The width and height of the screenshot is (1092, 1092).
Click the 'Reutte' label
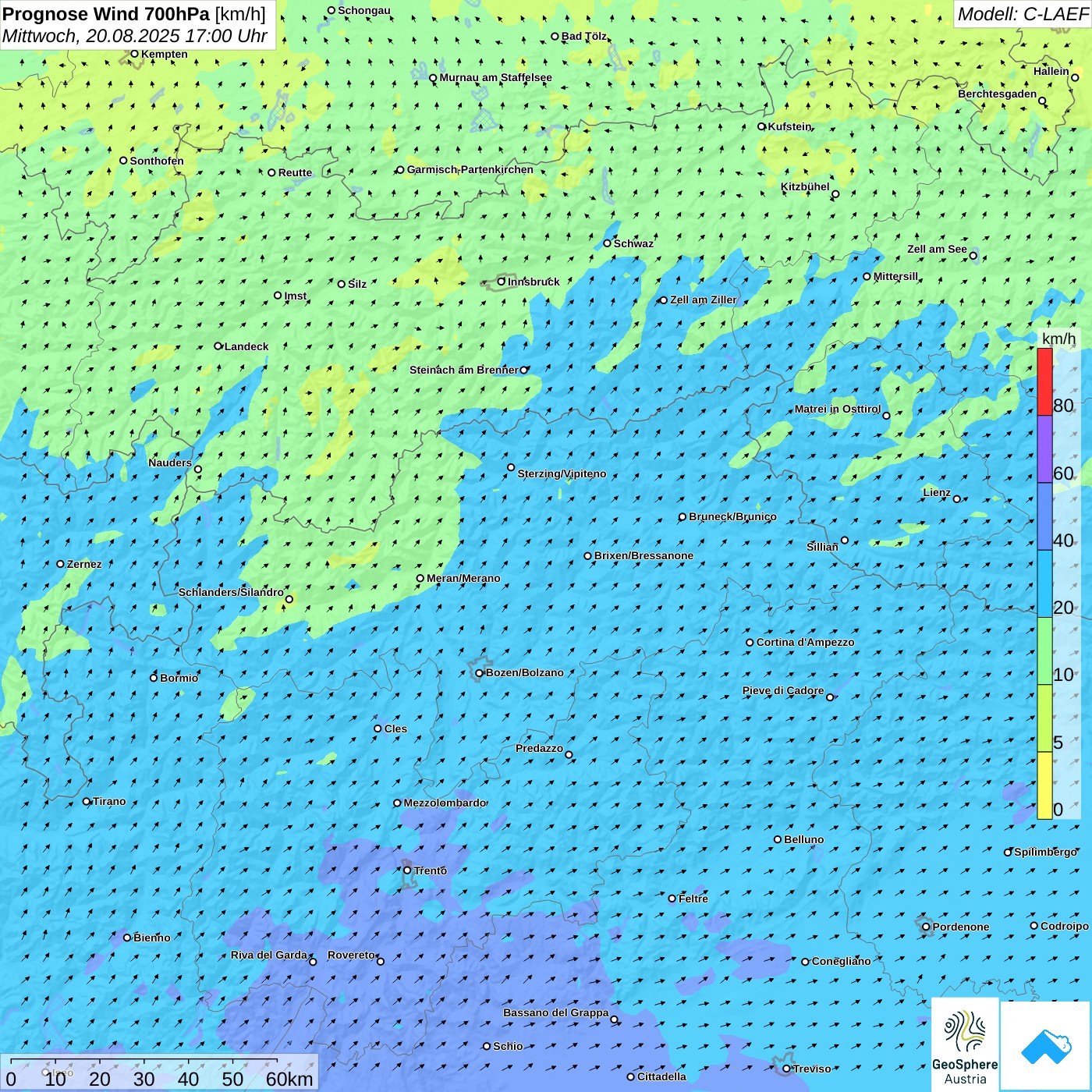click(x=295, y=172)
